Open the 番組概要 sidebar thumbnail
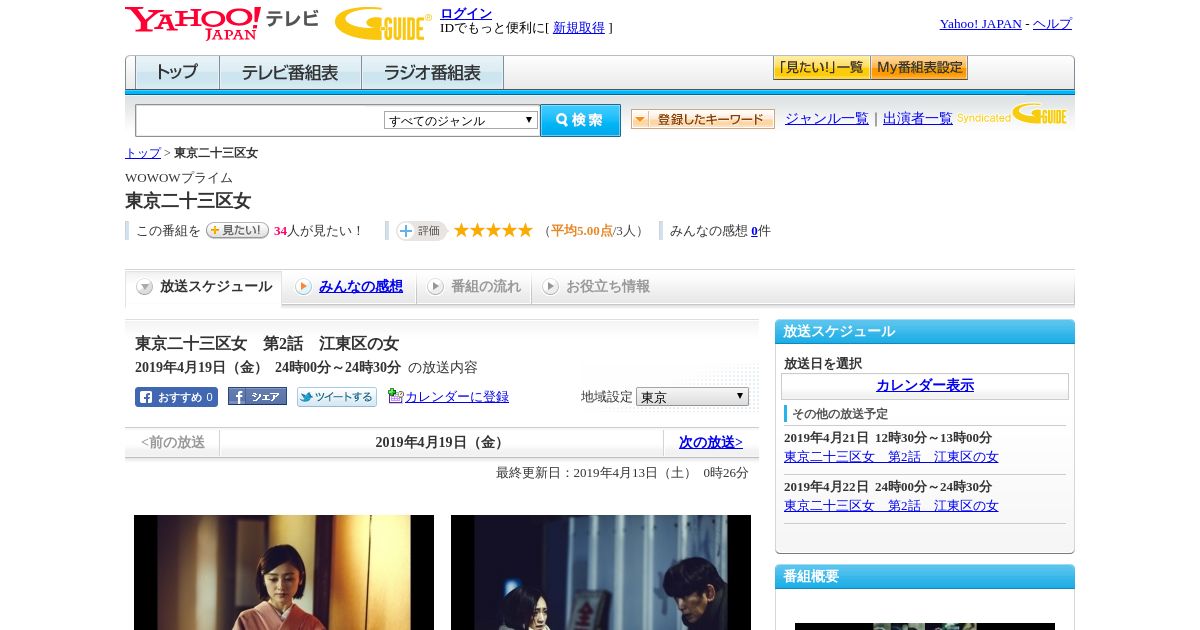The image size is (1200, 630). [925, 626]
